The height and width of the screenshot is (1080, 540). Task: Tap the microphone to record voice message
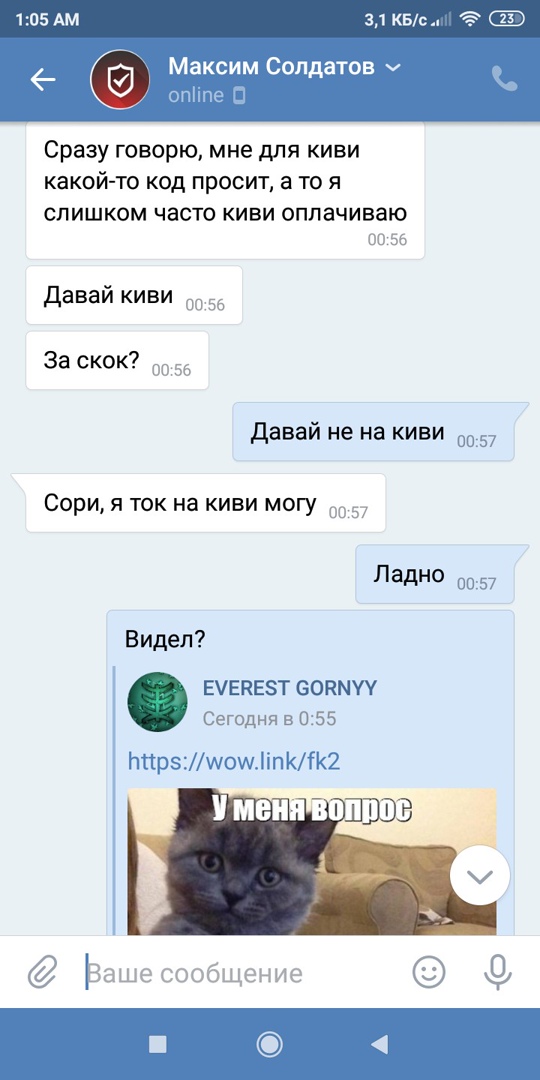coord(497,973)
